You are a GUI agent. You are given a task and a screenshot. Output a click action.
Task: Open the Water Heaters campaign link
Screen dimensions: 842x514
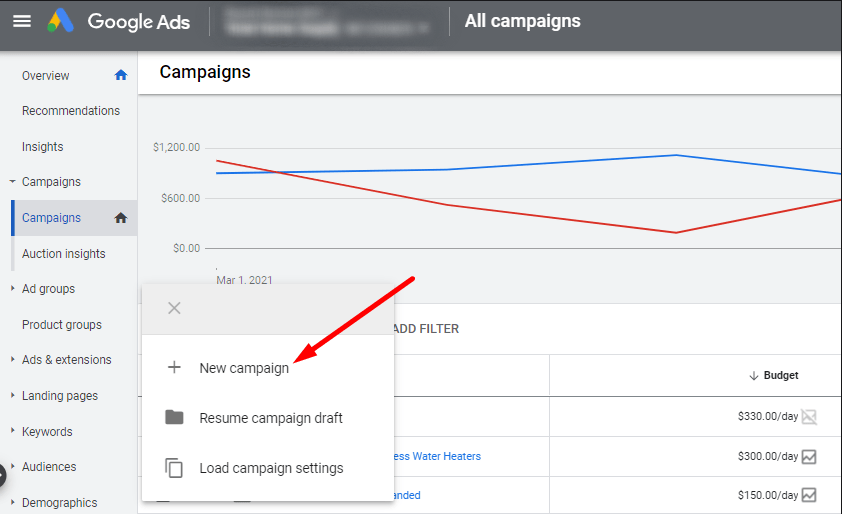(438, 456)
